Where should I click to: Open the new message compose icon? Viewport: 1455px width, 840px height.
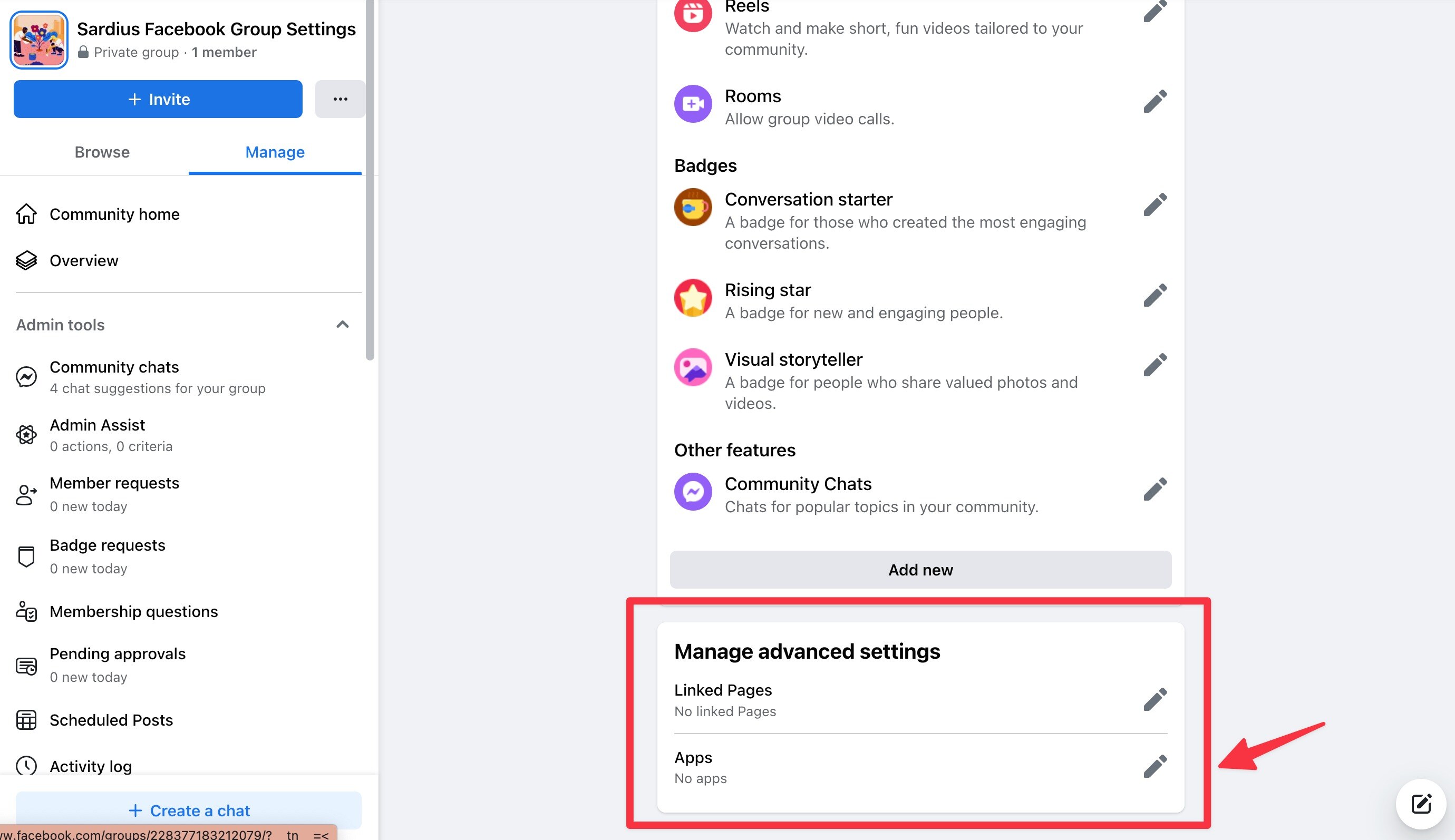[x=1420, y=804]
